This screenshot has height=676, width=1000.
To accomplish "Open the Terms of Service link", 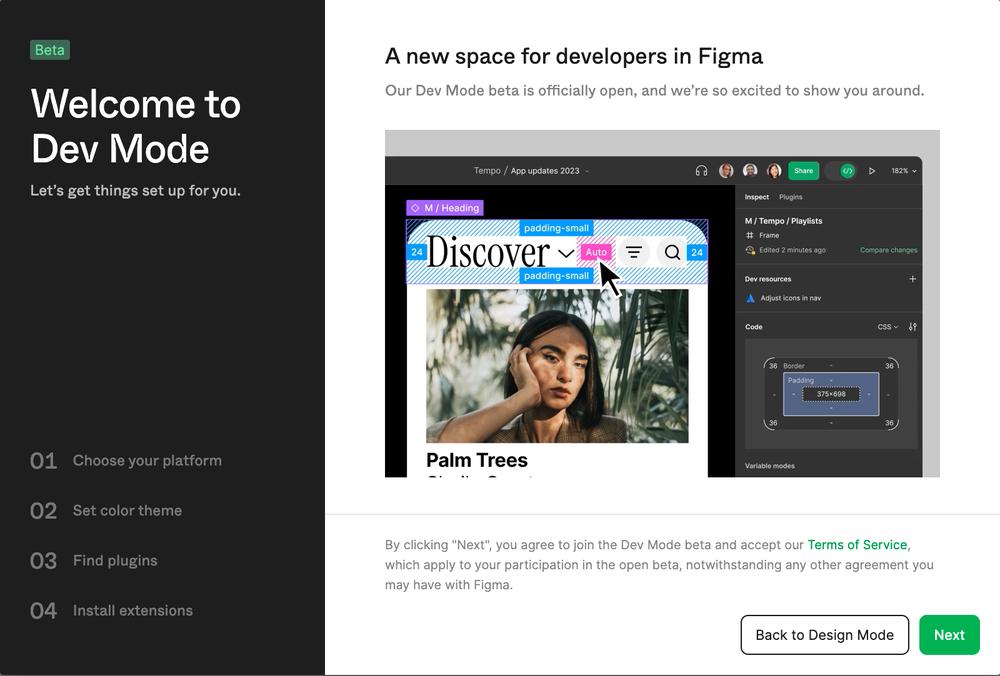I will tap(857, 545).
